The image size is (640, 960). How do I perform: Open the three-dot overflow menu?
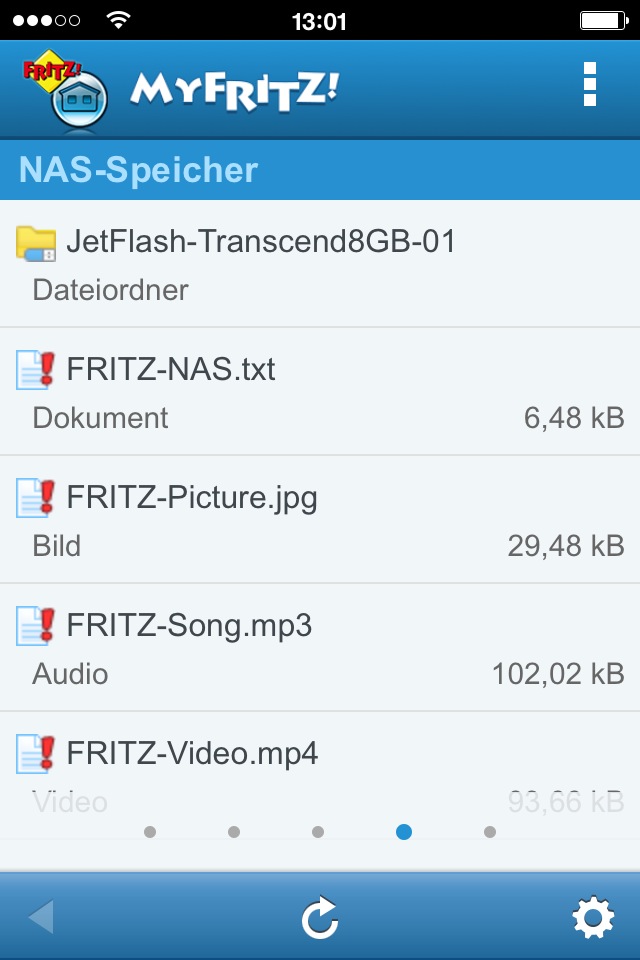[589, 84]
